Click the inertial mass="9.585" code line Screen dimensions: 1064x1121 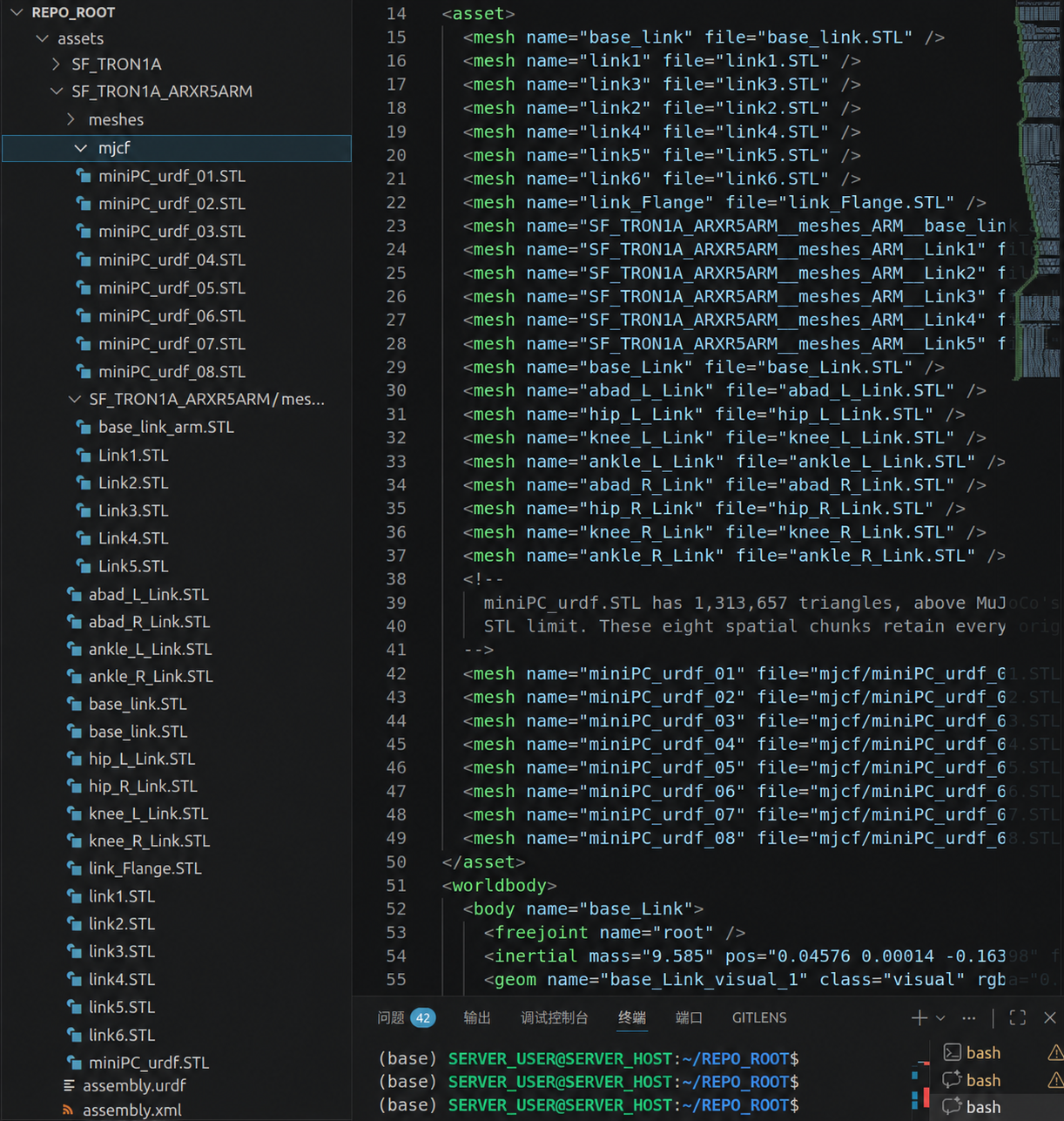coord(771,956)
